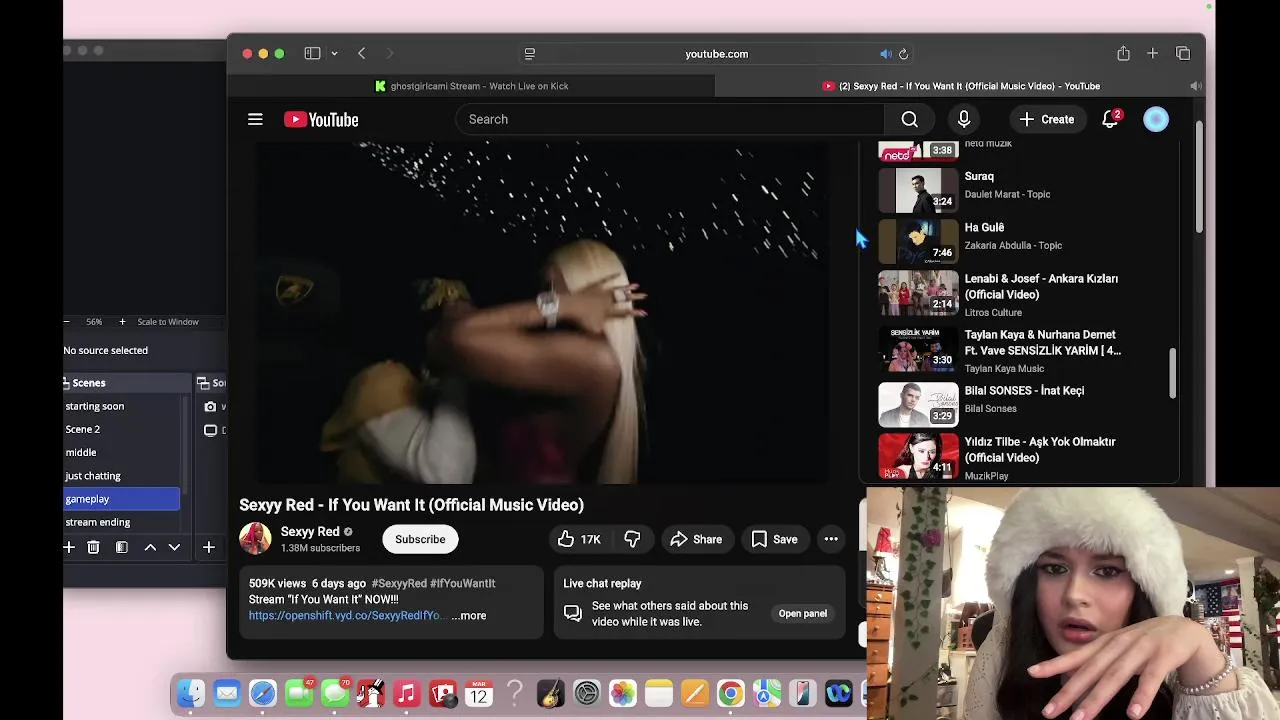This screenshot has height=720, width=1280.
Task: Switch to the ghostgirlcami Kick tab
Action: 471,86
